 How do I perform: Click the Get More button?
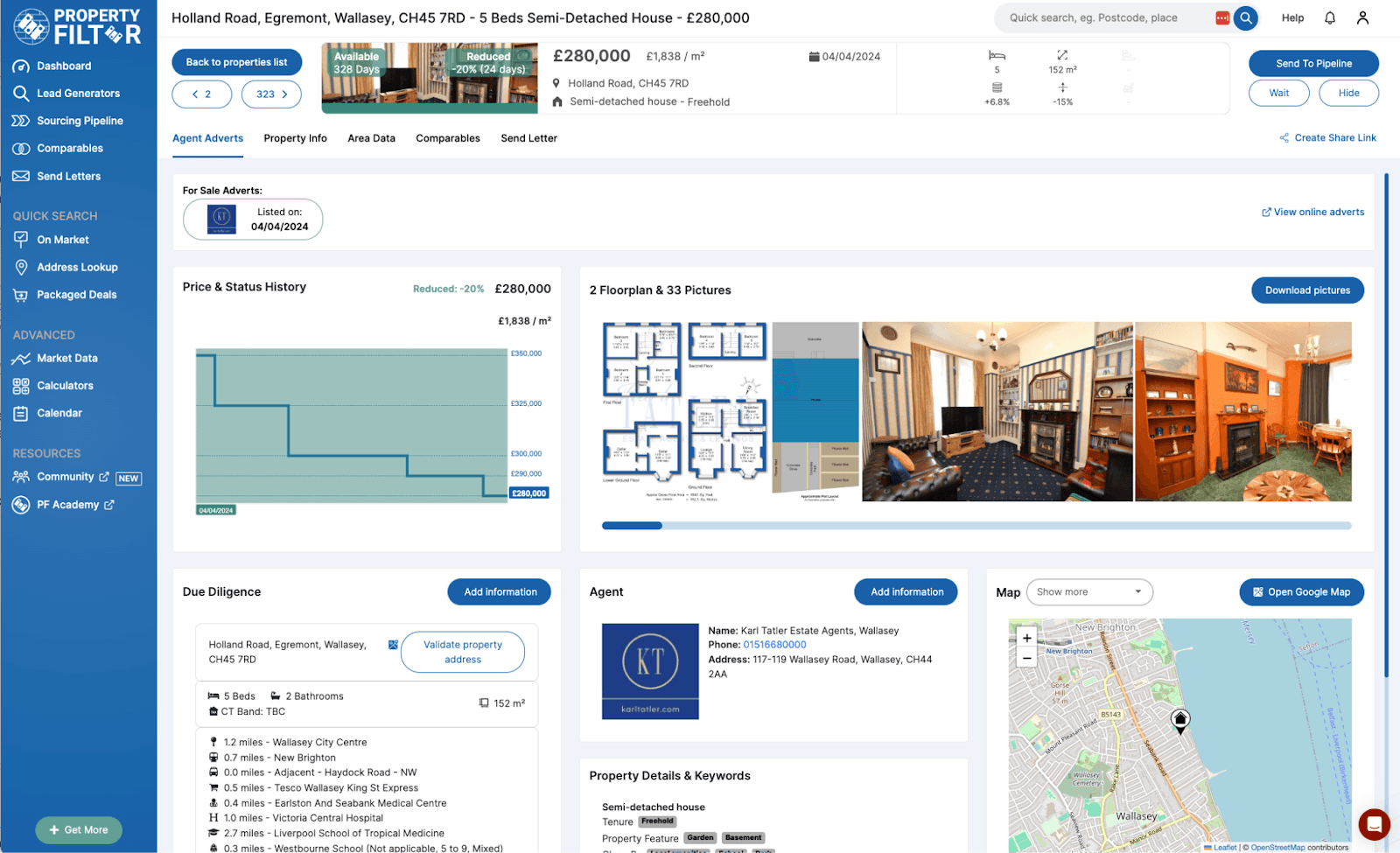tap(79, 830)
